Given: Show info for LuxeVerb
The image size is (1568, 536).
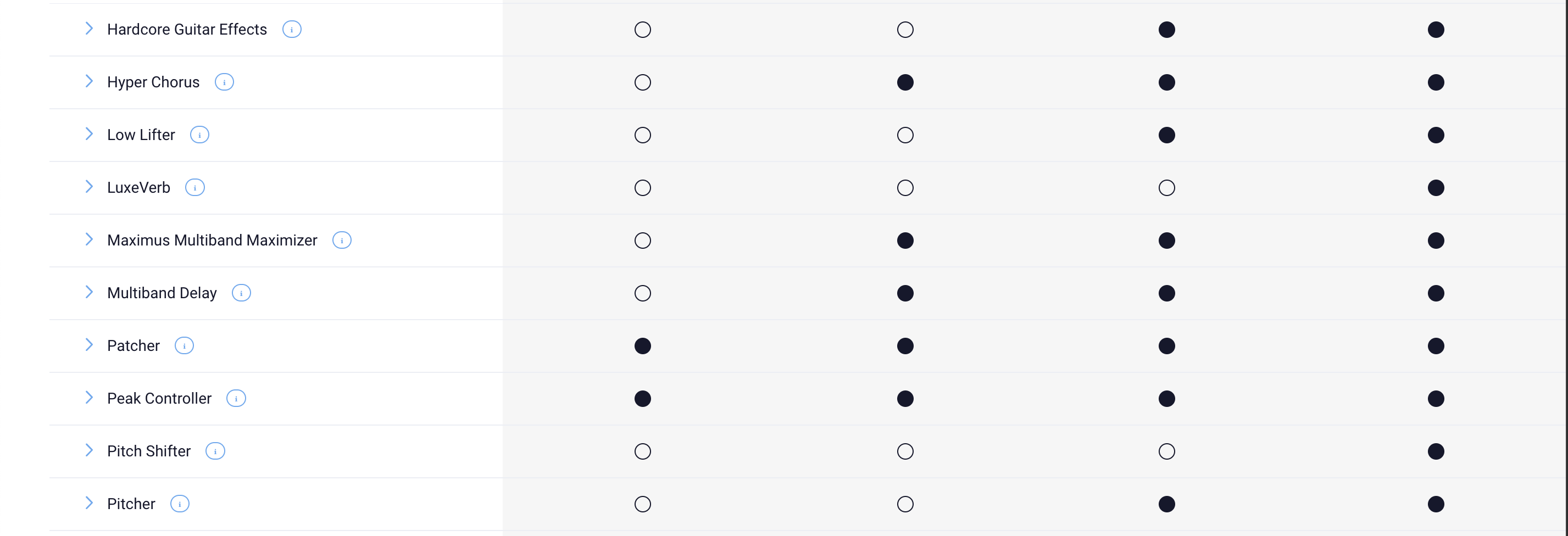Looking at the screenshot, I should (195, 187).
